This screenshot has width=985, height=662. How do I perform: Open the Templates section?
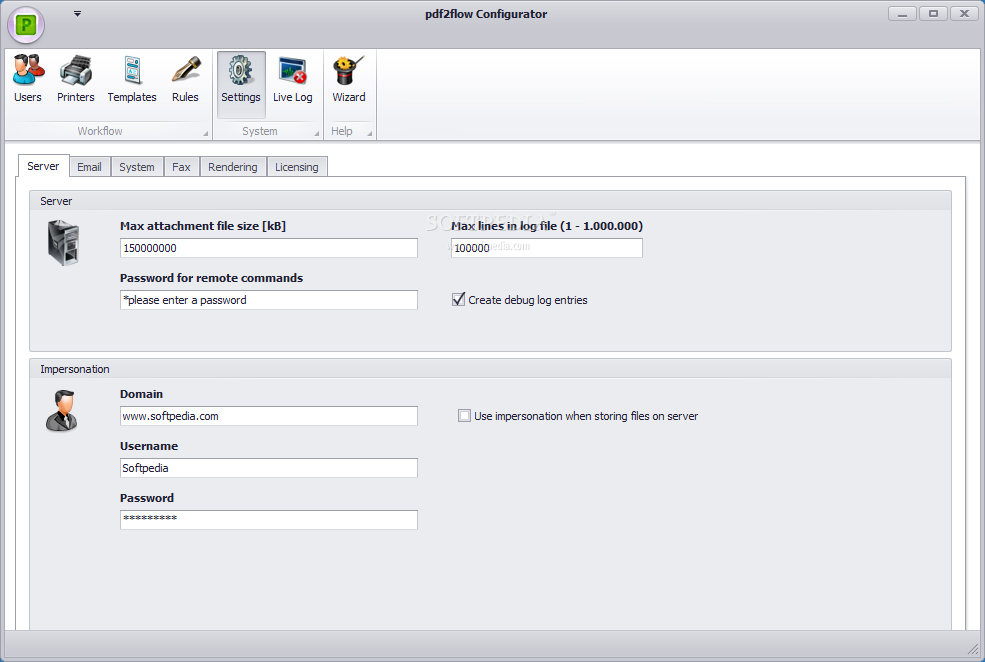pyautogui.click(x=132, y=80)
